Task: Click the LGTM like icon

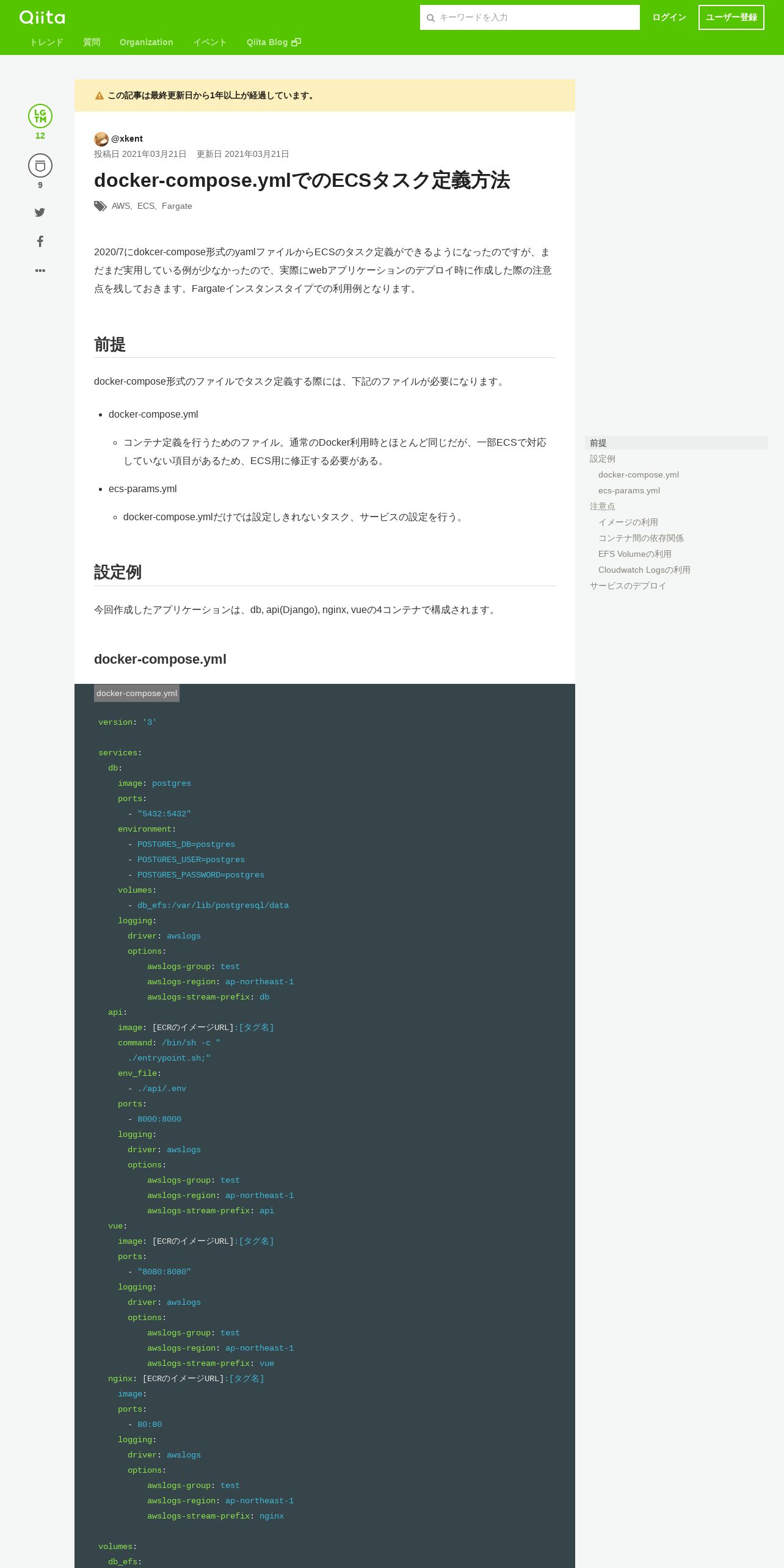Action: tap(40, 116)
